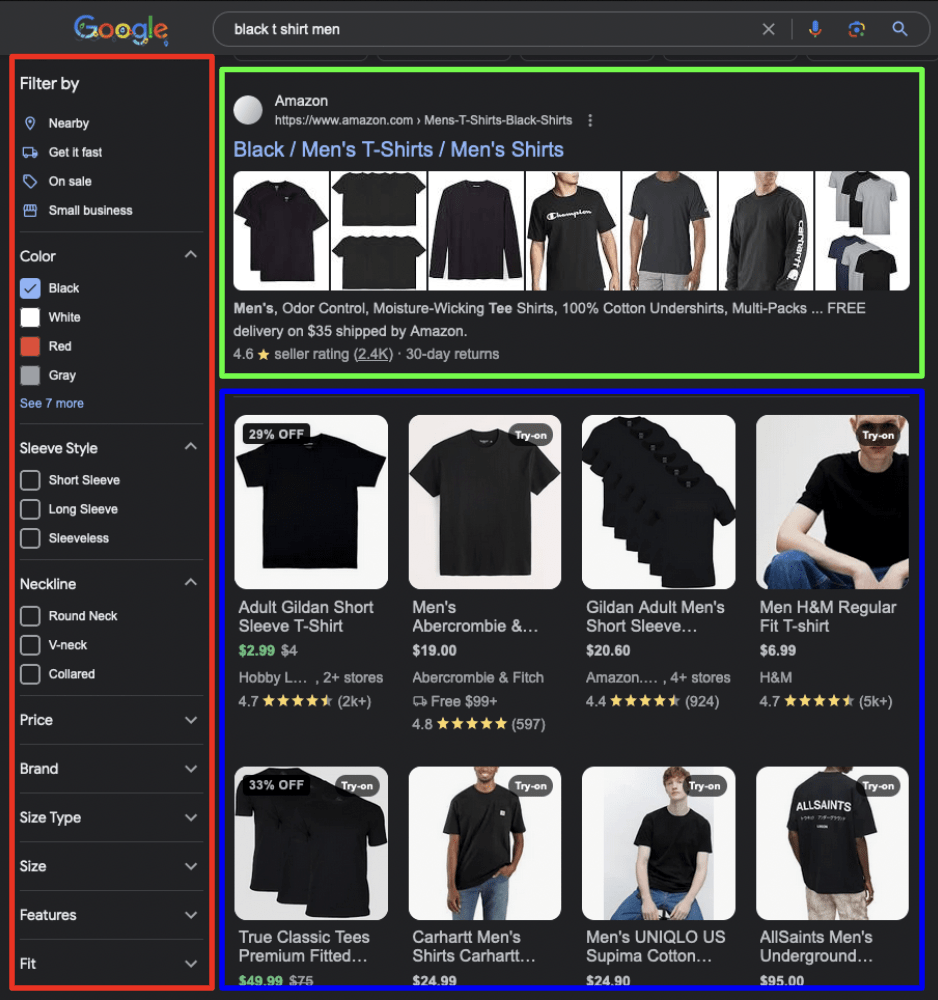Check the Short Sleeve checkbox

[30, 480]
